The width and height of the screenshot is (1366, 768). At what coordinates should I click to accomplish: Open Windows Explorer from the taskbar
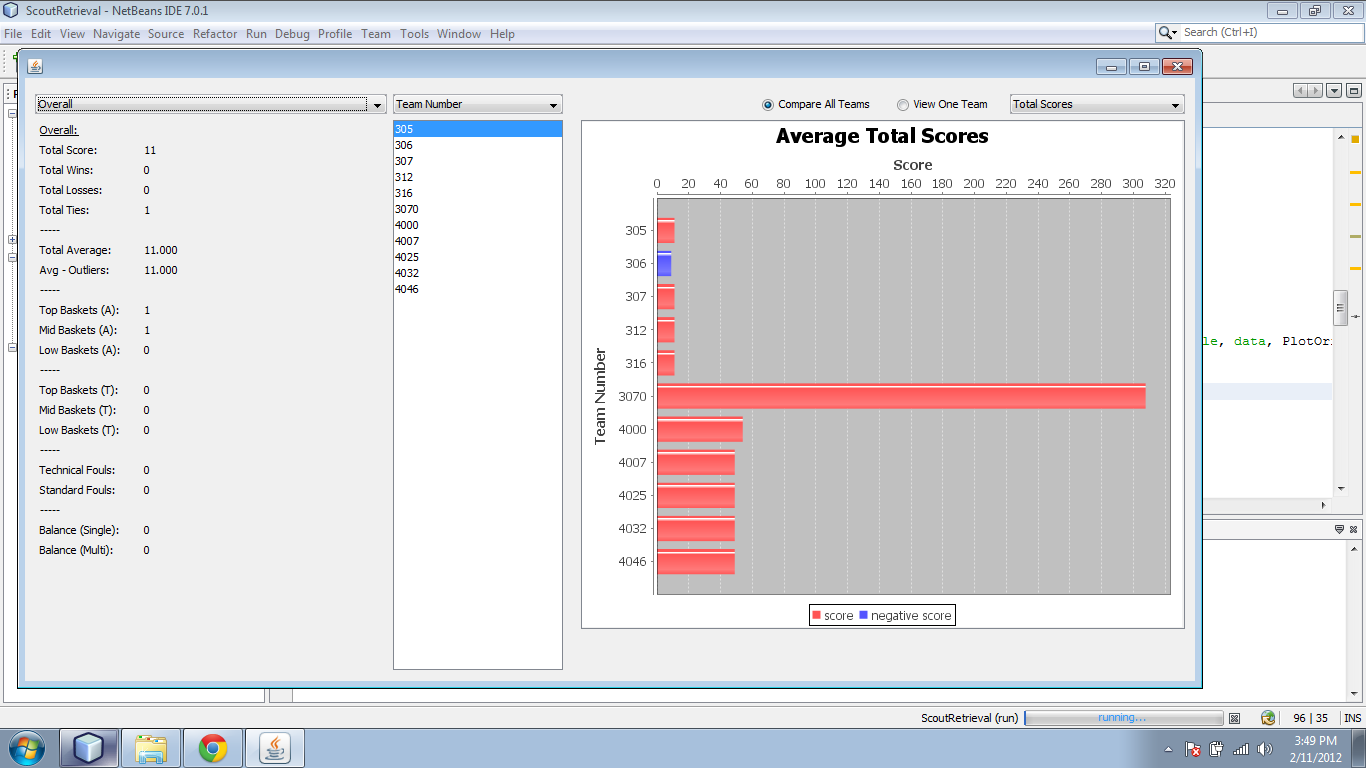(152, 748)
